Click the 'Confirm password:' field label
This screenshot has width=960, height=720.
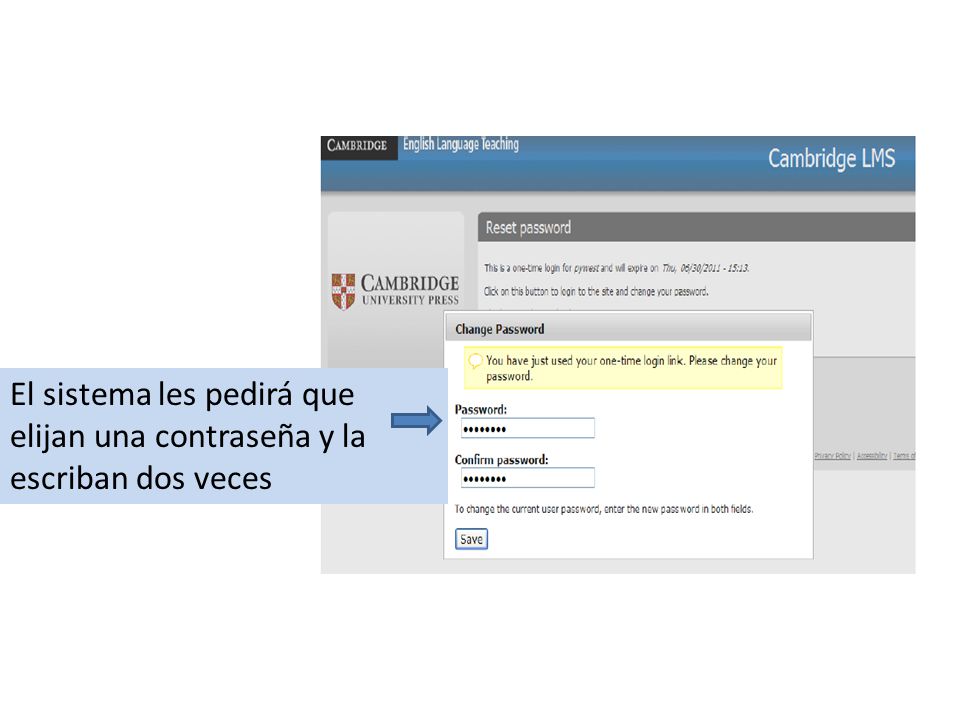(501, 460)
